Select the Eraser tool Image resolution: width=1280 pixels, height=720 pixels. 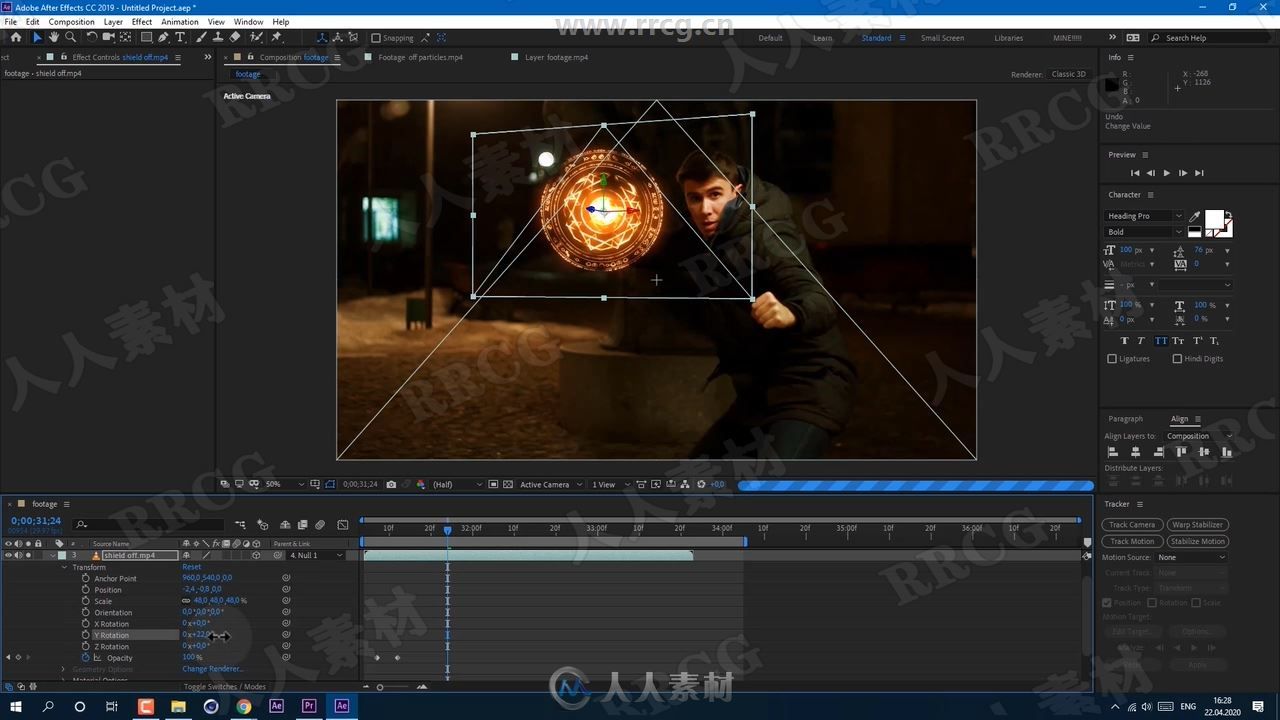tap(234, 37)
